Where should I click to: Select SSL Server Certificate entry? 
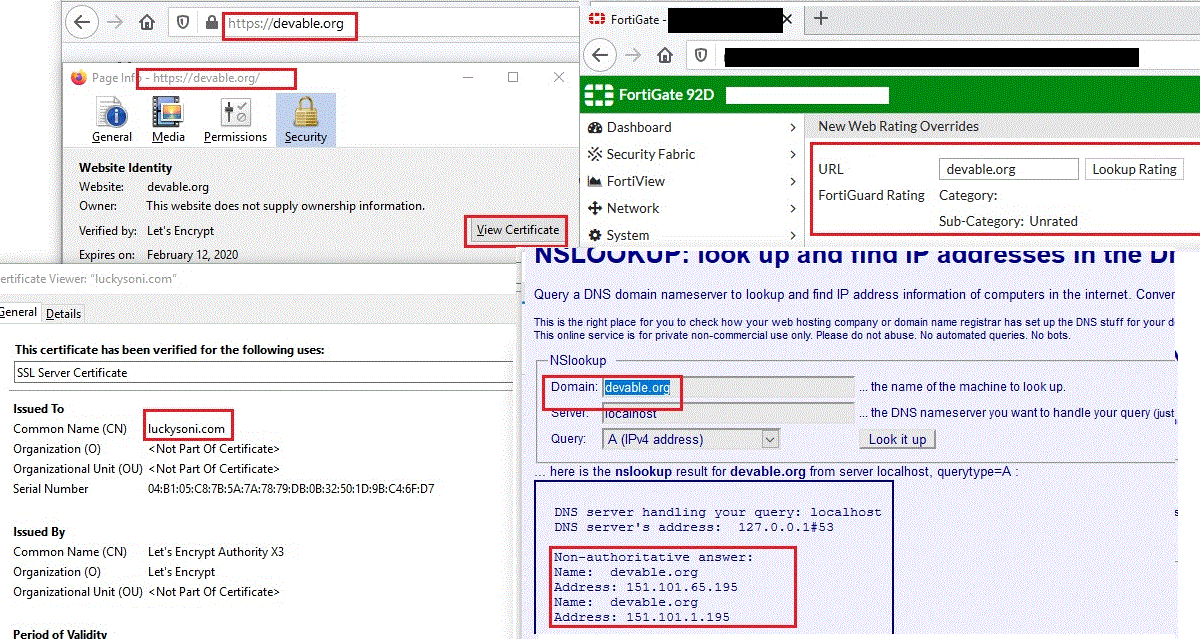point(263,372)
